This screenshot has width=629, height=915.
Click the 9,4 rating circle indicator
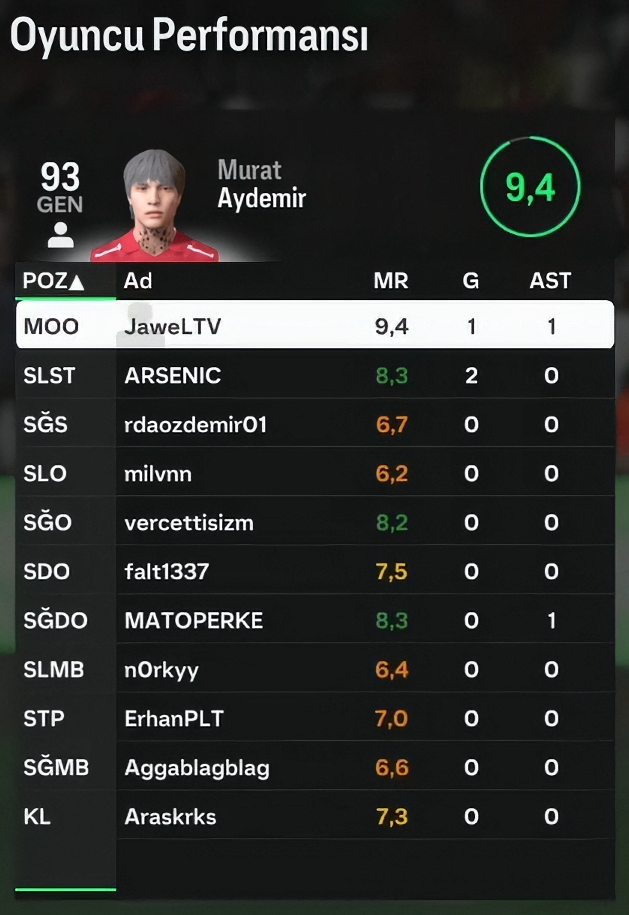click(x=530, y=187)
